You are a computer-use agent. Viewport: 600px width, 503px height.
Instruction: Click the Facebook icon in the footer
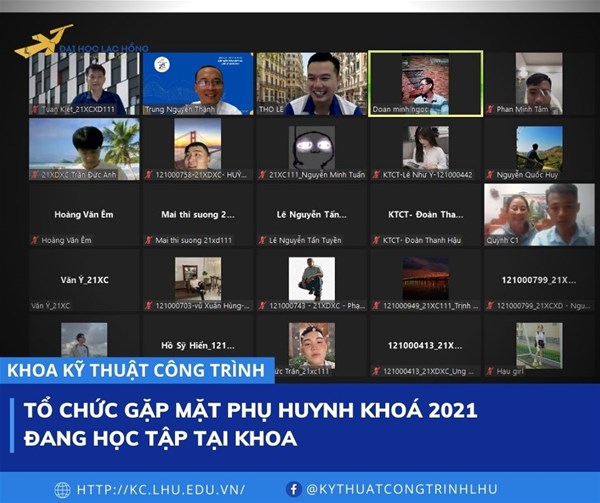pyautogui.click(x=294, y=489)
